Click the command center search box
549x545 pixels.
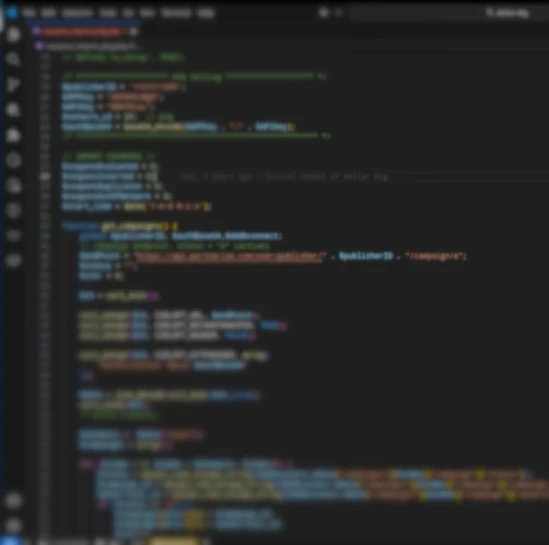pyautogui.click(x=450, y=13)
